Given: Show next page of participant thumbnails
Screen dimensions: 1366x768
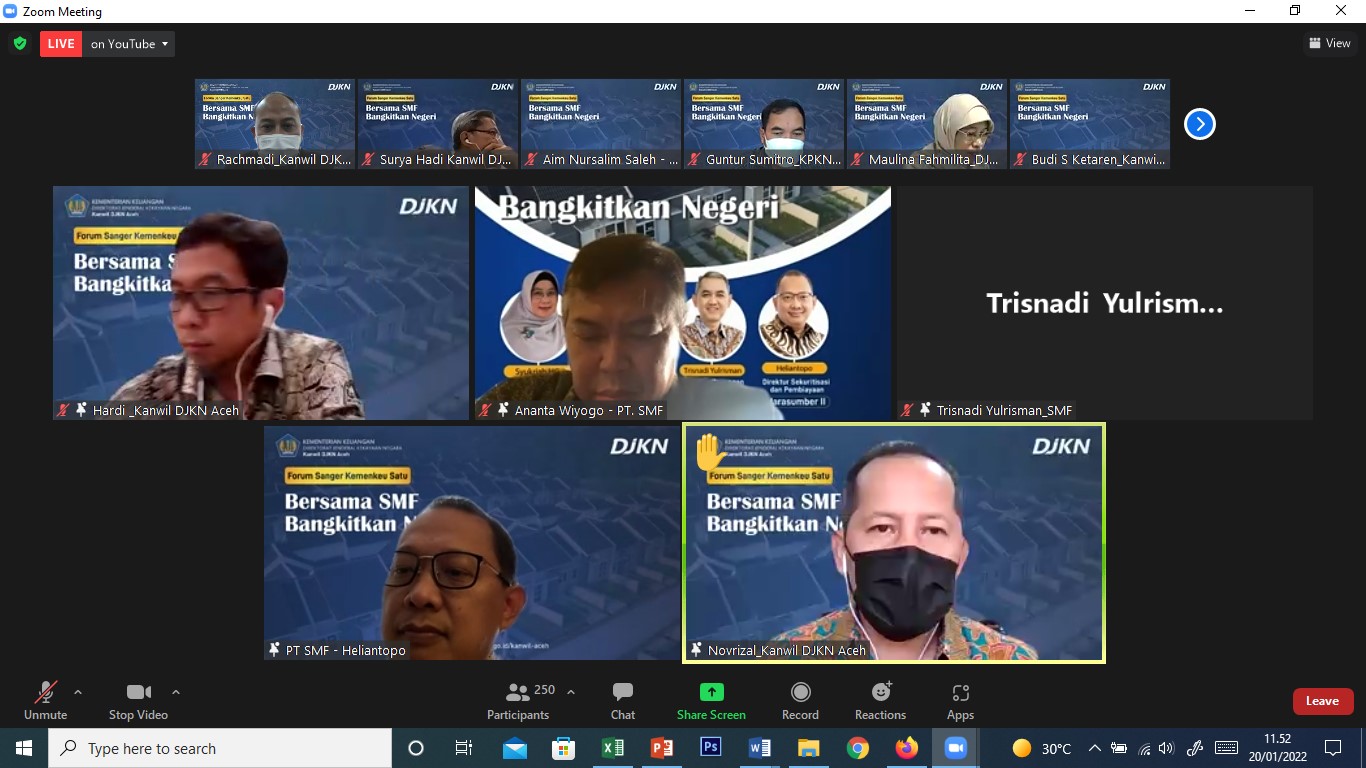Looking at the screenshot, I should [x=1199, y=124].
